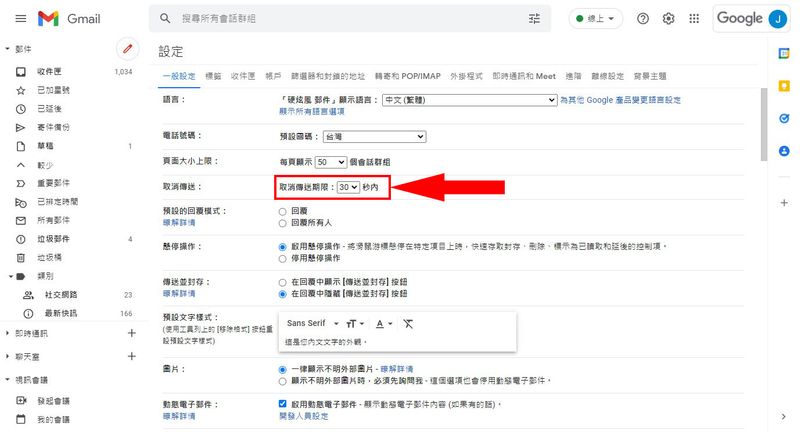
Task: Get add-ons with side panel plus
Action: click(784, 202)
